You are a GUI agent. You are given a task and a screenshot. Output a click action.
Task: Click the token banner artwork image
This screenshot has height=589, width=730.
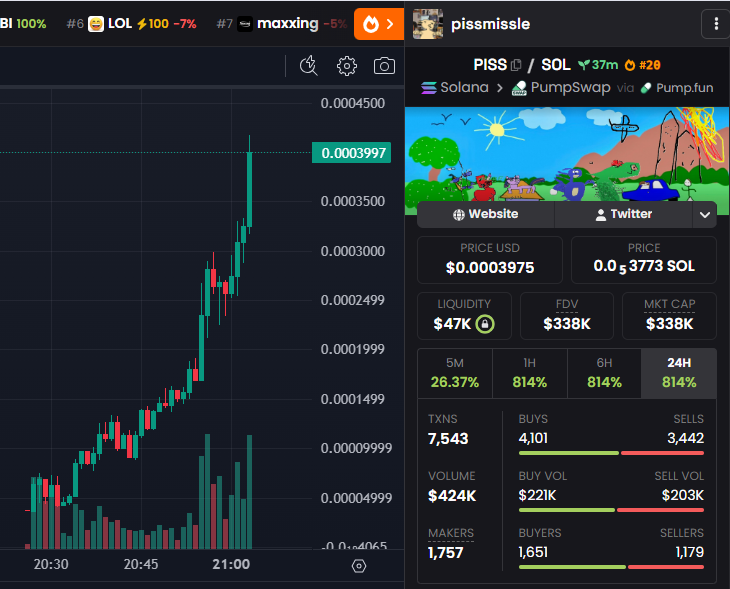pyautogui.click(x=567, y=155)
